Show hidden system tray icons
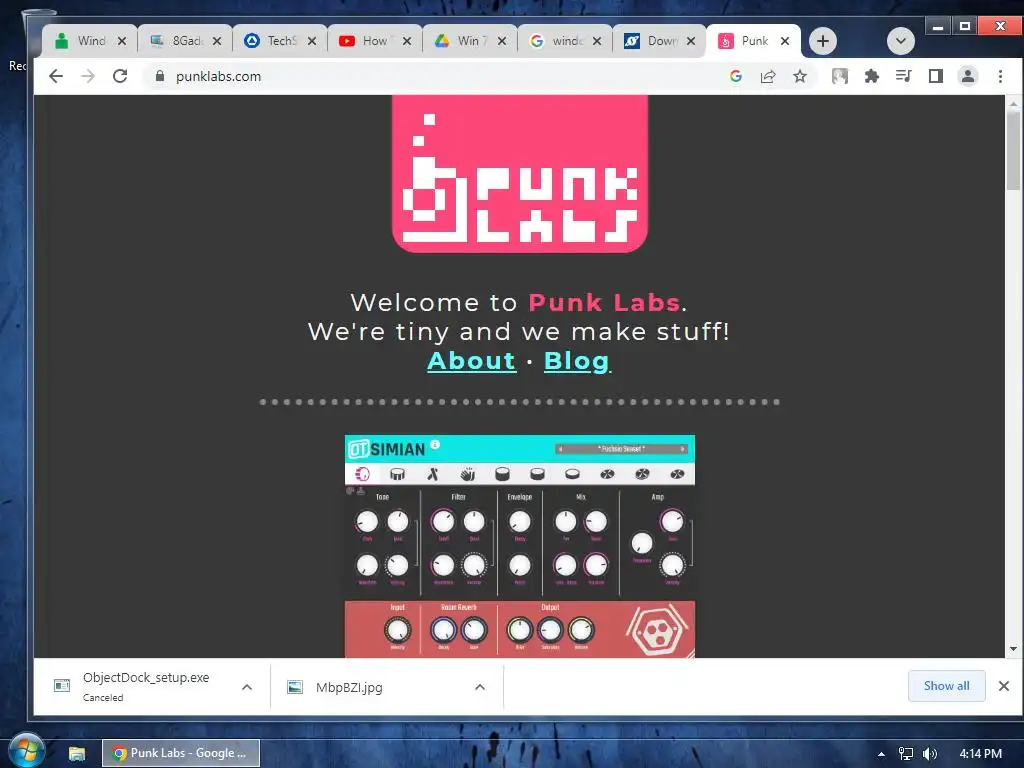The image size is (1024, 768). pos(881,754)
